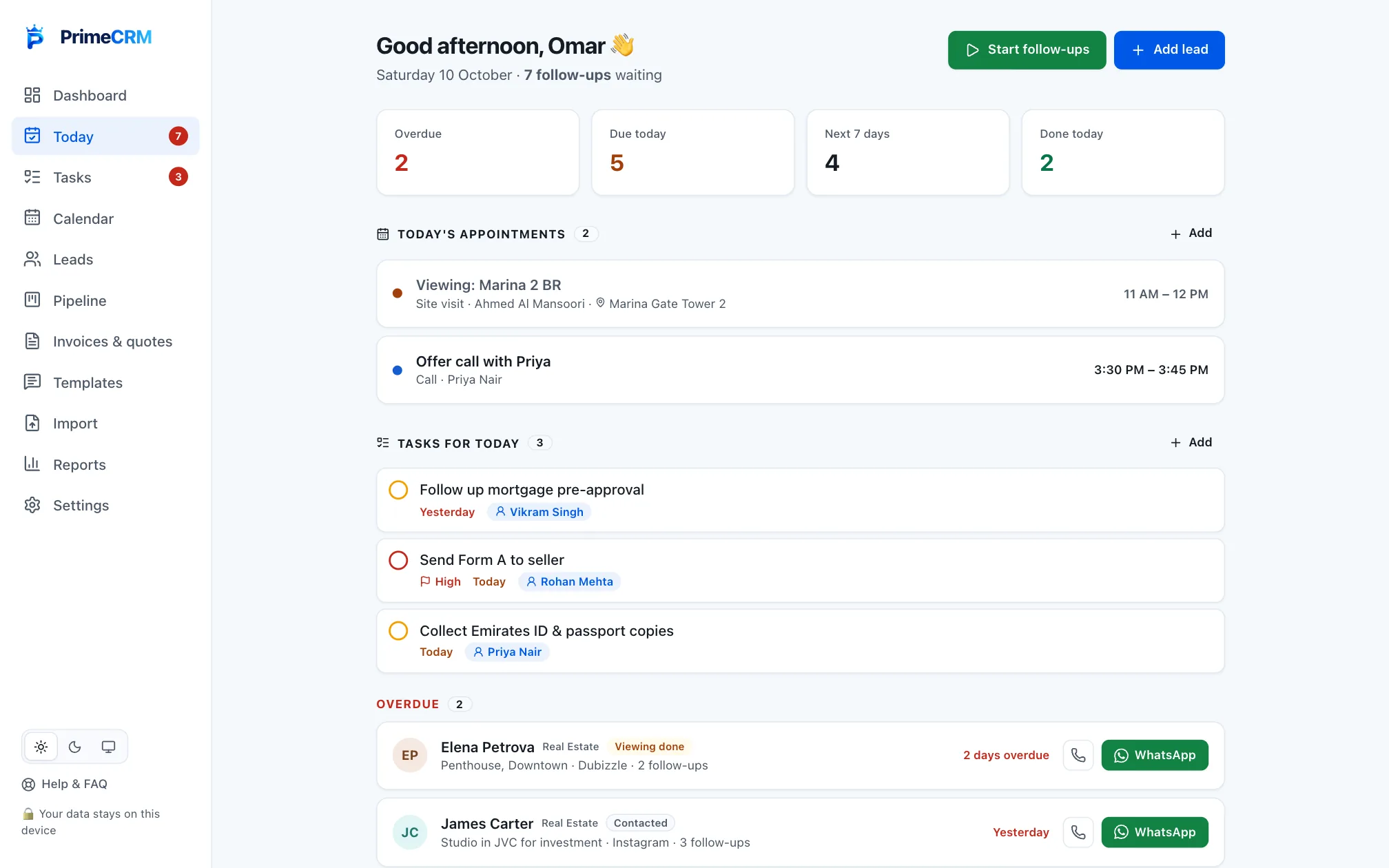The width and height of the screenshot is (1389, 868).
Task: Click the Templates message icon
Action: coord(32,382)
